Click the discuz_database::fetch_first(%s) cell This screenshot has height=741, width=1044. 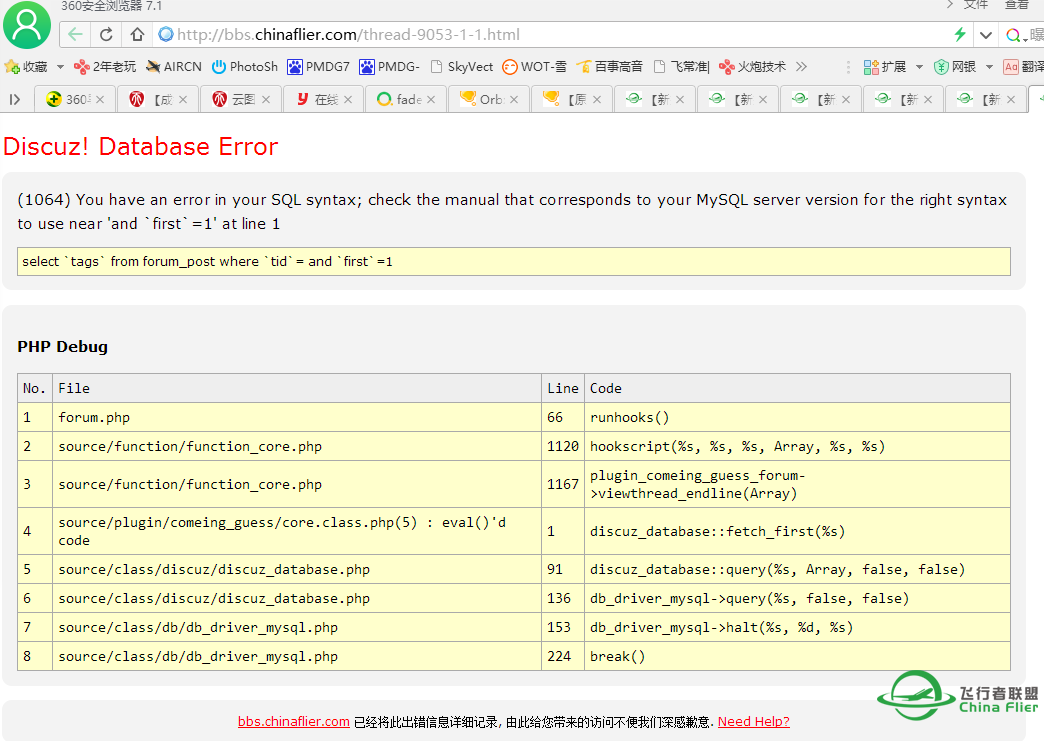pos(798,531)
